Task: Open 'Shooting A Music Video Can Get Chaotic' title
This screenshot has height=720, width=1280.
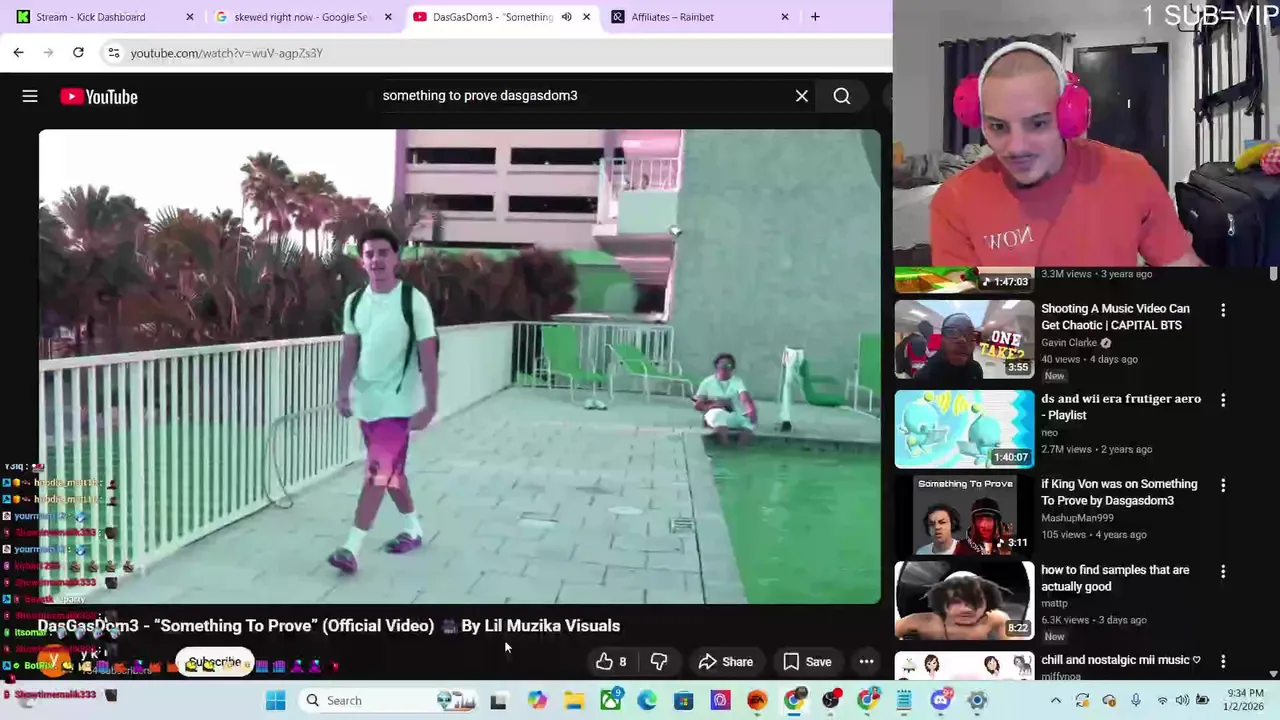Action: (1115, 317)
